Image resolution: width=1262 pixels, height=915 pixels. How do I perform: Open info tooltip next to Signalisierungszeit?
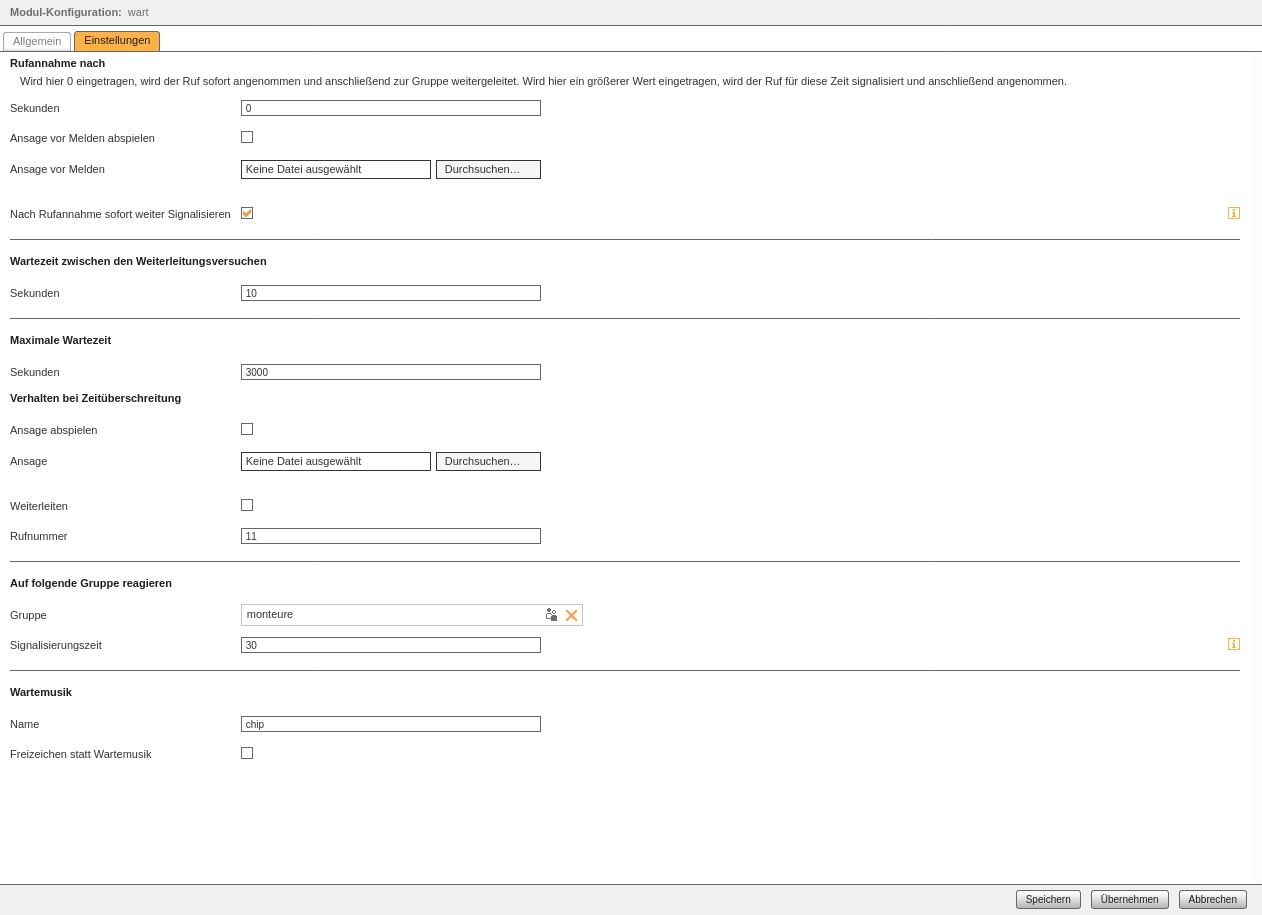coord(1233,644)
